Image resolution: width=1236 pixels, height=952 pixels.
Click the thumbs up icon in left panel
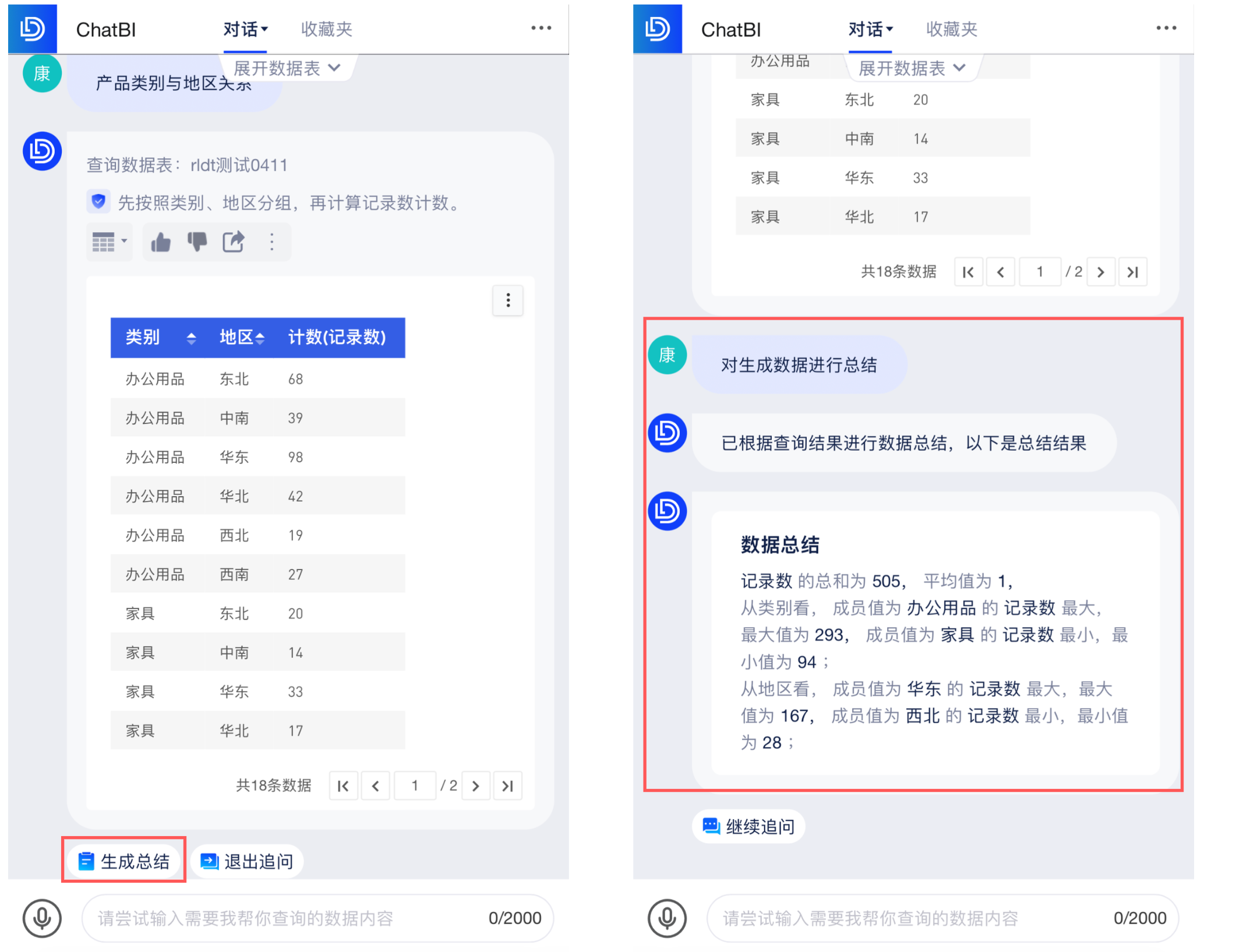click(161, 242)
